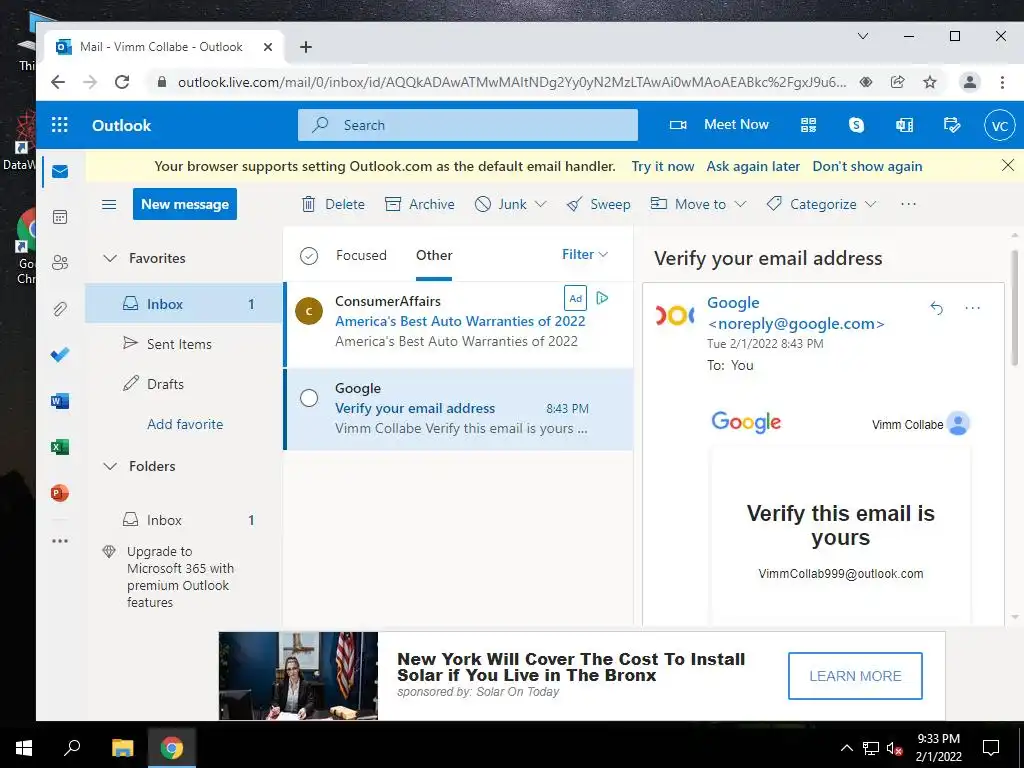Open the Office apps icon in header

904,125
